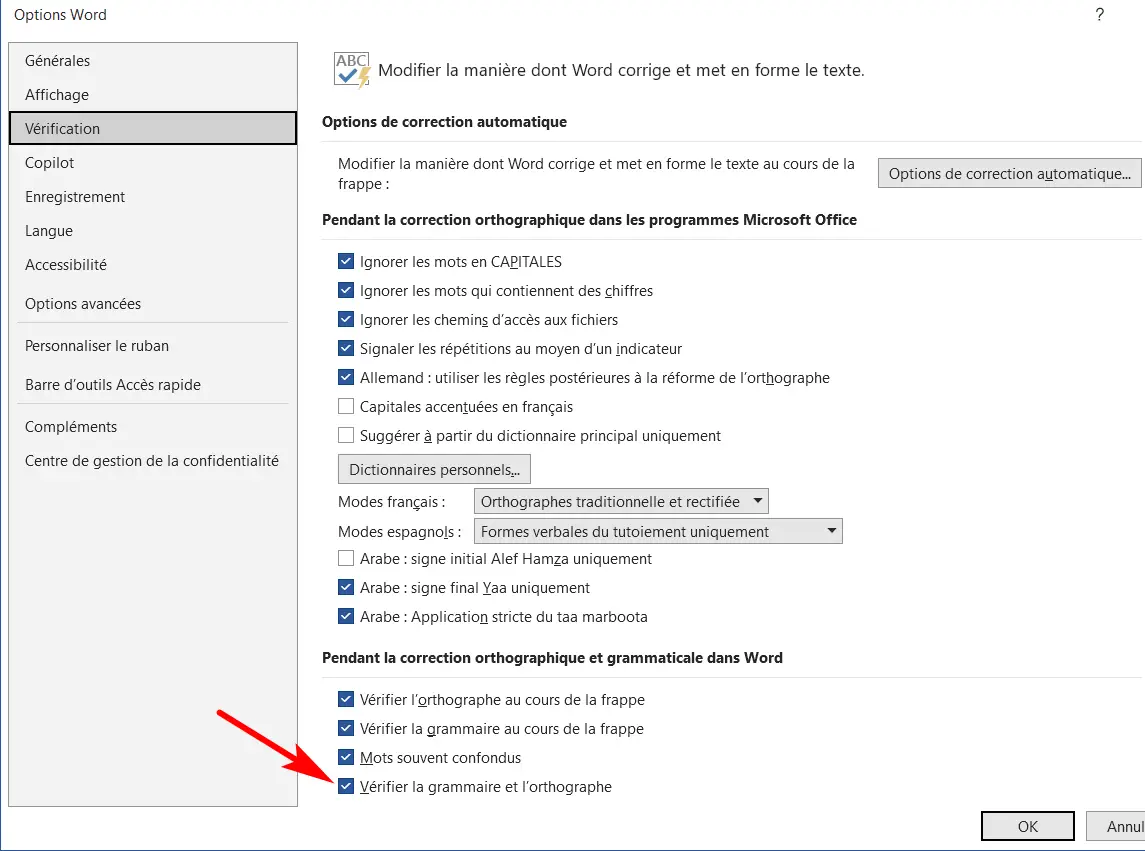Viewport: 1145px width, 851px height.
Task: Go to Enregistrement settings
Action: pyautogui.click(x=153, y=196)
